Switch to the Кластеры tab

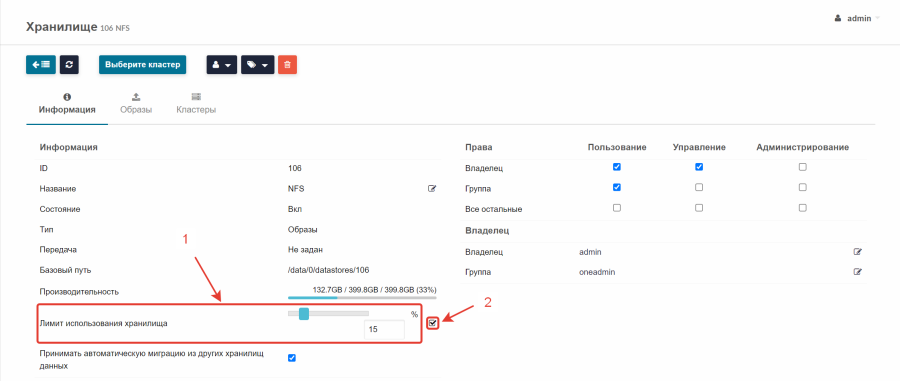[196, 104]
